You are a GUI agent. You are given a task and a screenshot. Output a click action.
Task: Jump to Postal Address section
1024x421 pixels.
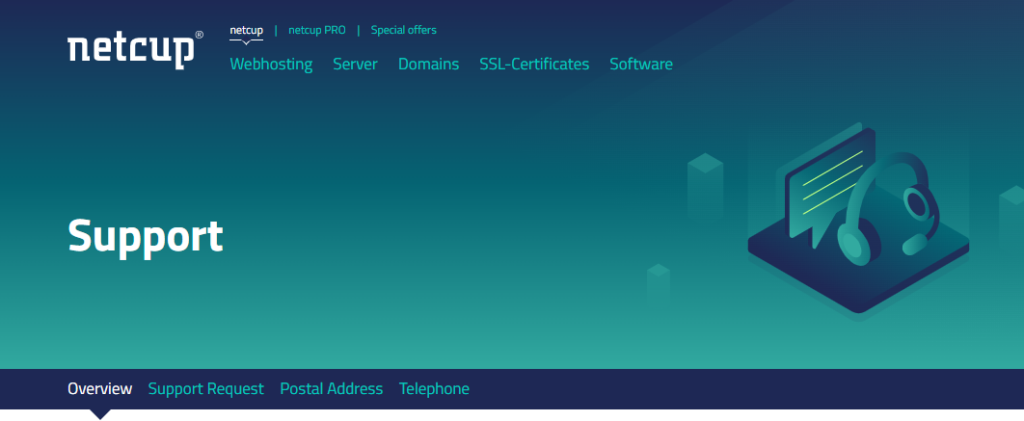[331, 389]
